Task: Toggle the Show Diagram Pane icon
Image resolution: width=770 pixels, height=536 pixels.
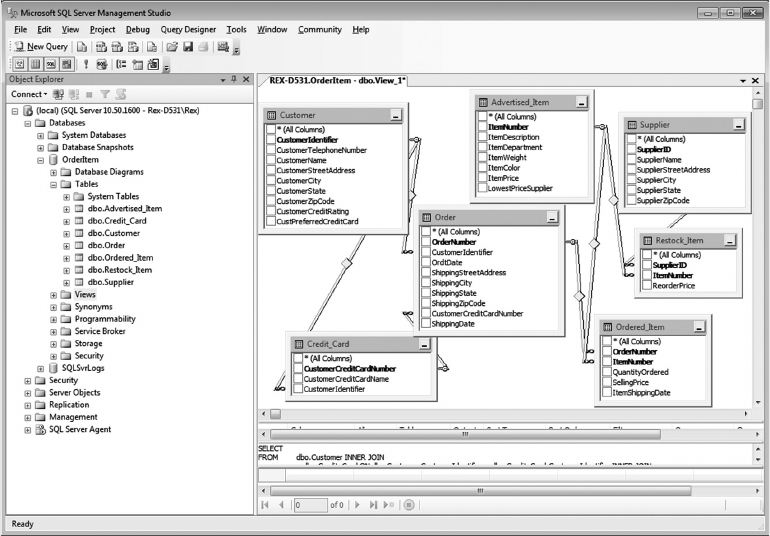Action: (x=20, y=64)
